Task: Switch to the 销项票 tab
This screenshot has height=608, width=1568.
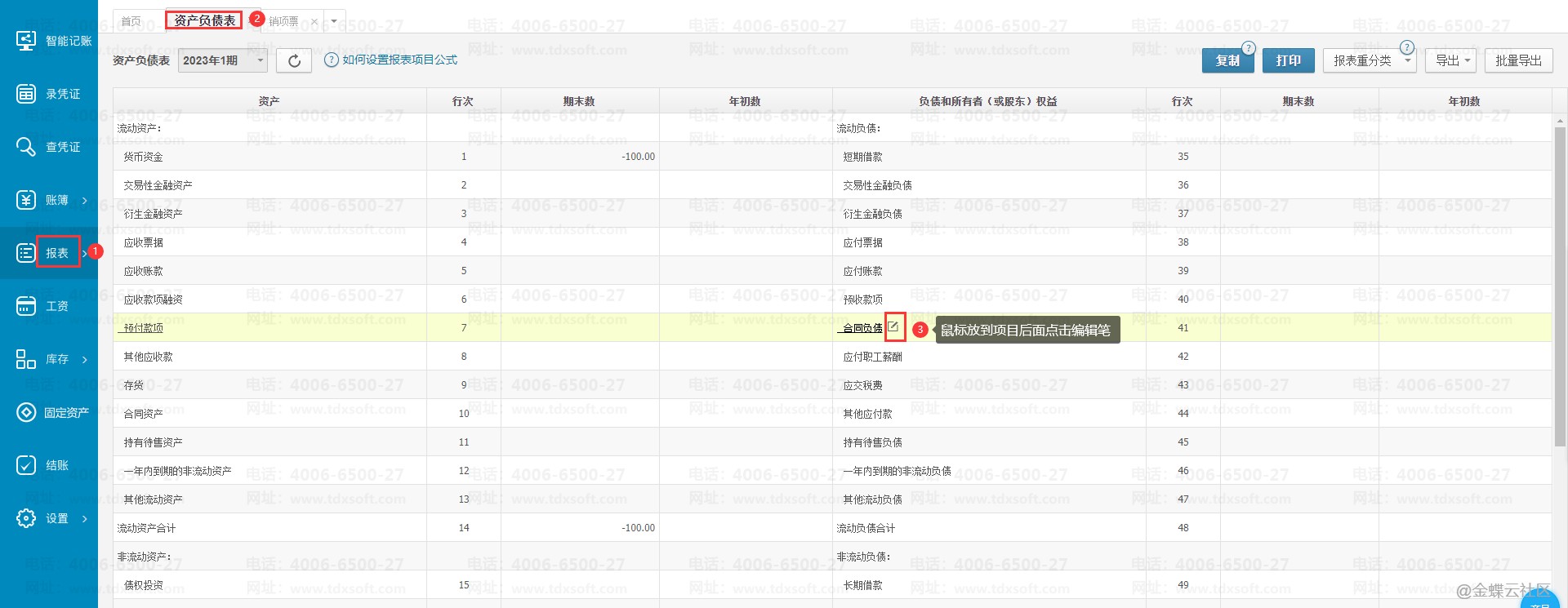Action: (283, 21)
